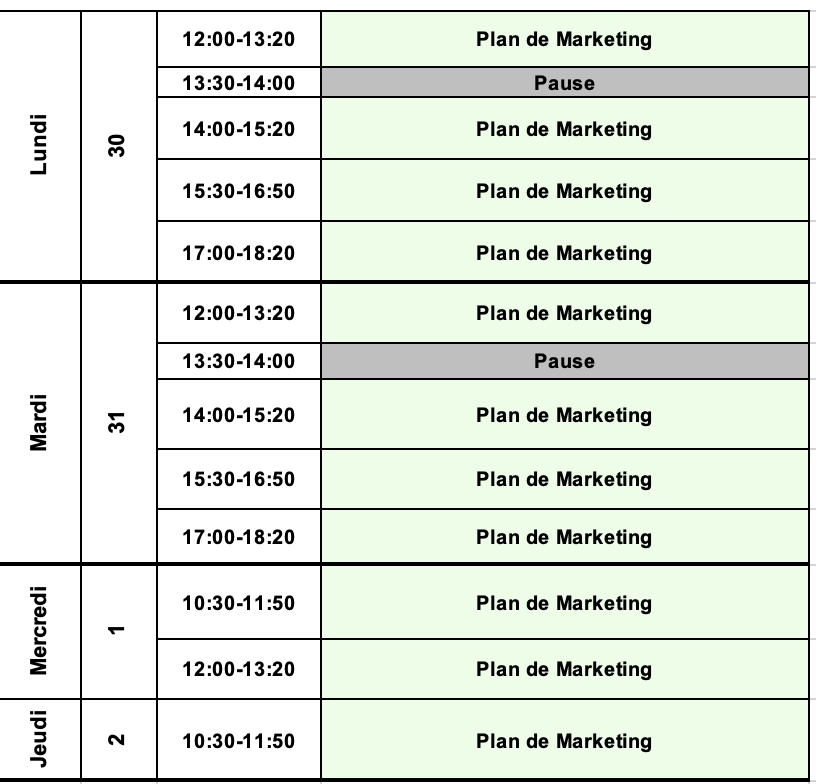The image size is (816, 784).
Task: Click the date cell 31
Action: pos(119,422)
